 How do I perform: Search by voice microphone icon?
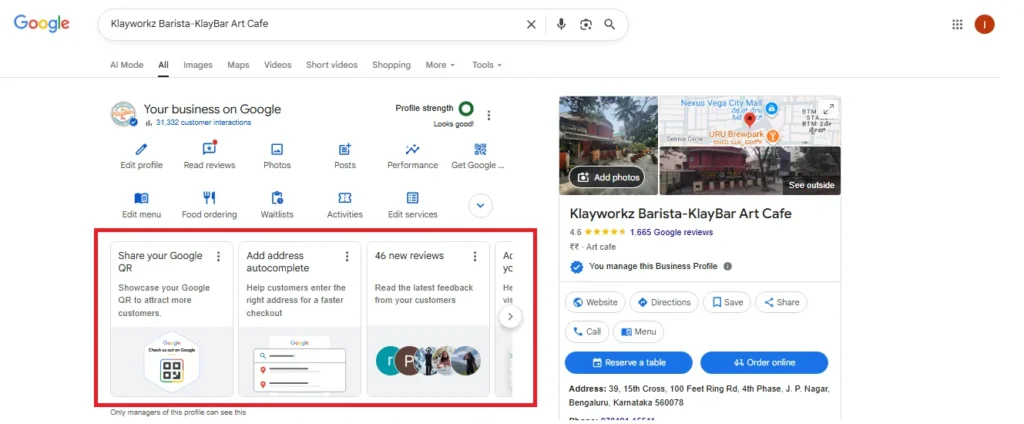561,24
